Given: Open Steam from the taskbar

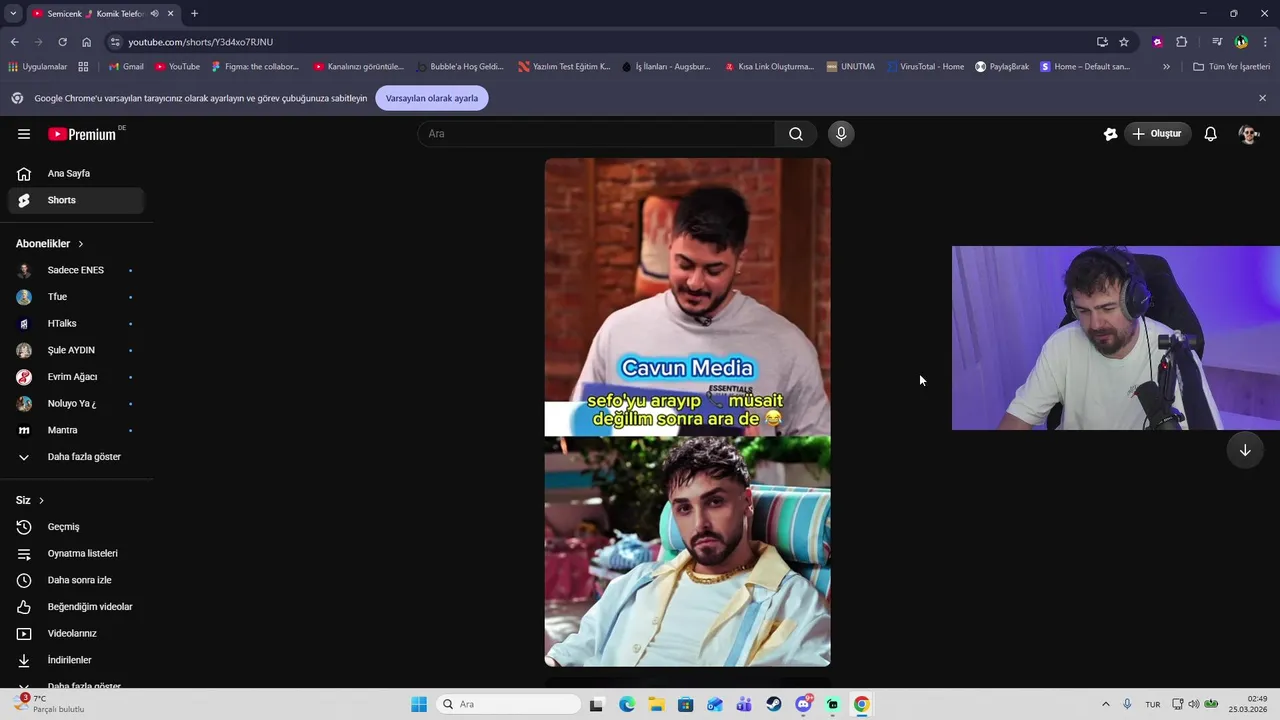Looking at the screenshot, I should pos(774,704).
